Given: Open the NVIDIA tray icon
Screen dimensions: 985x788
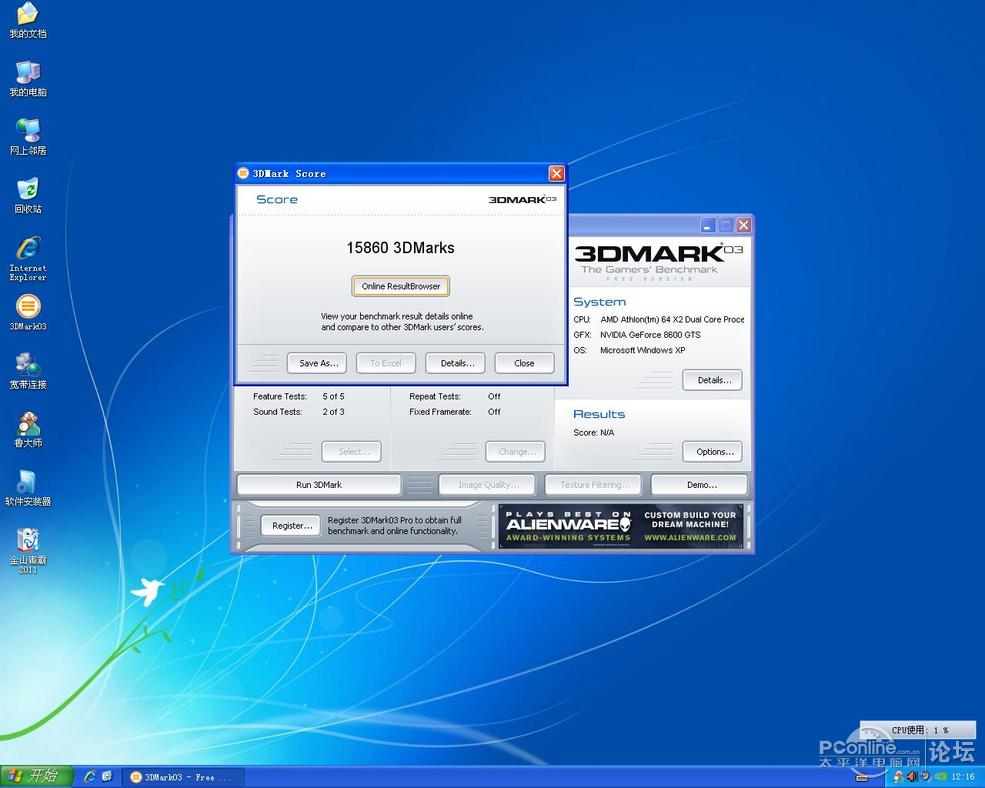Looking at the screenshot, I should [940, 777].
